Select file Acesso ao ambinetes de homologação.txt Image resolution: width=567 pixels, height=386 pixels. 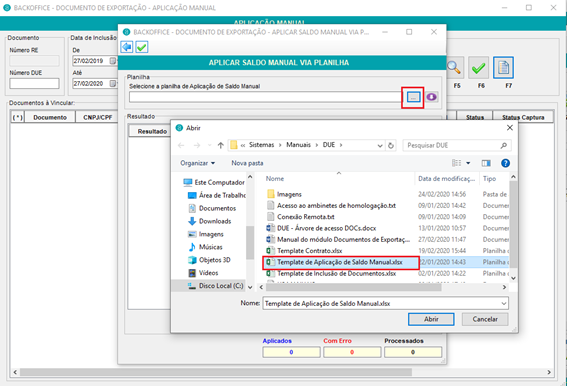tap(331, 205)
